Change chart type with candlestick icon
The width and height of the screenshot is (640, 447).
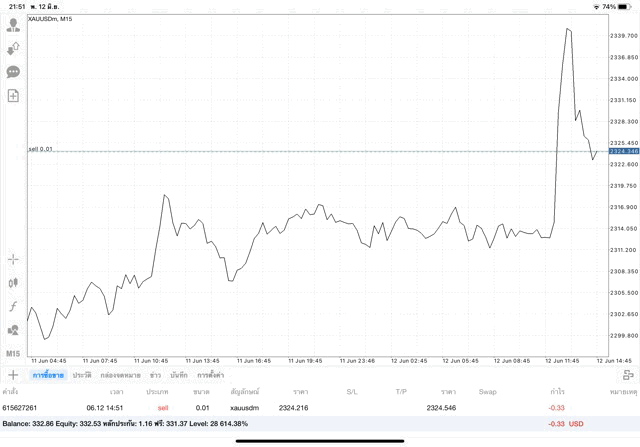coord(13,283)
